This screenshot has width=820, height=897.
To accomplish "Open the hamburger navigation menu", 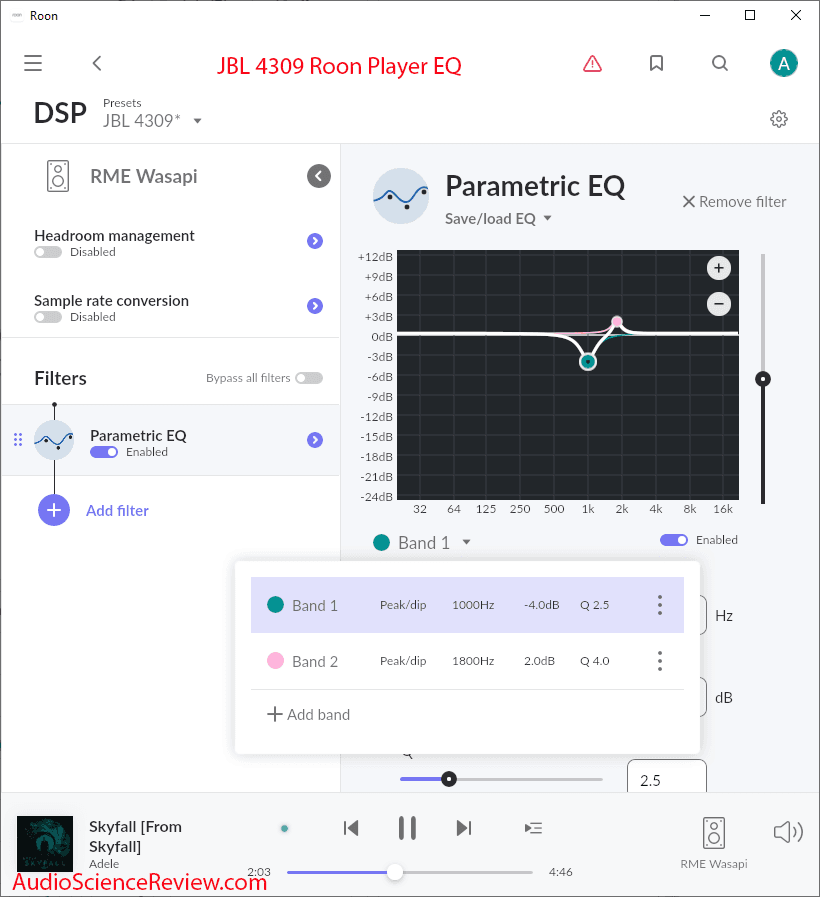I will click(x=33, y=63).
